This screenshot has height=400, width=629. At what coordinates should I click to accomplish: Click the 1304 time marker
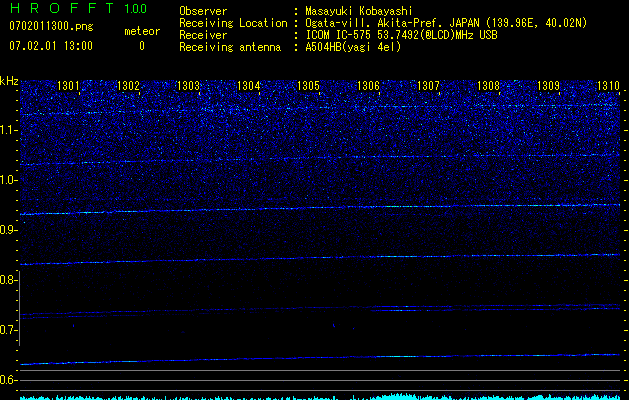pos(248,85)
